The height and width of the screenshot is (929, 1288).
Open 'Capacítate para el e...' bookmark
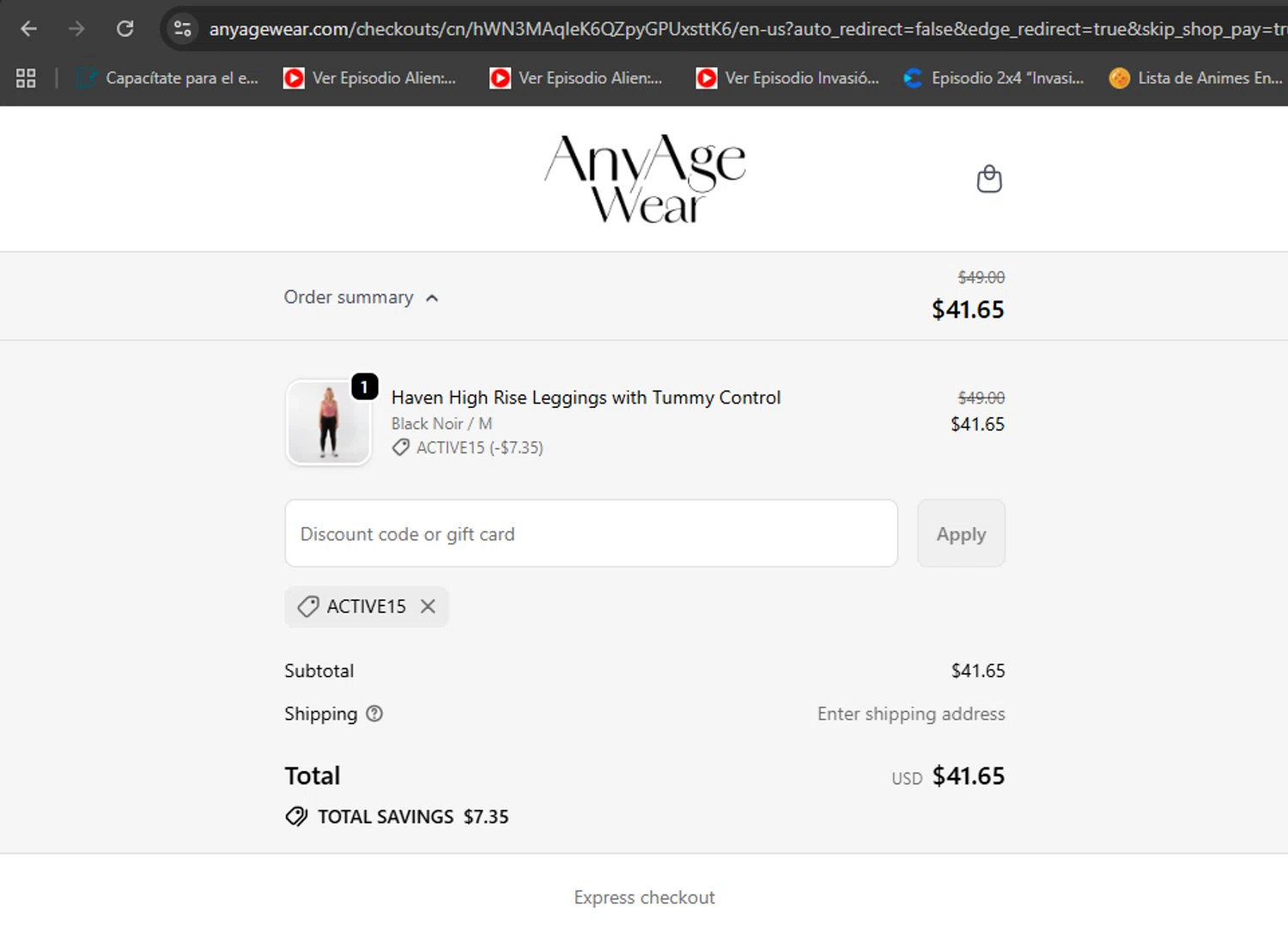[167, 78]
